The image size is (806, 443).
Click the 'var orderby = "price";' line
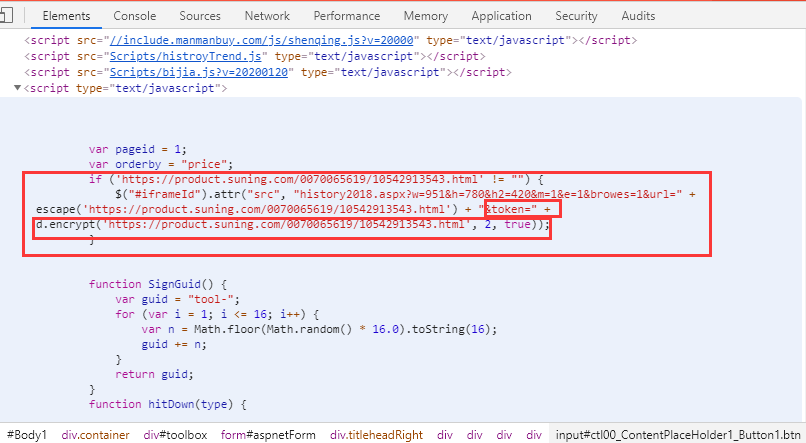161,164
